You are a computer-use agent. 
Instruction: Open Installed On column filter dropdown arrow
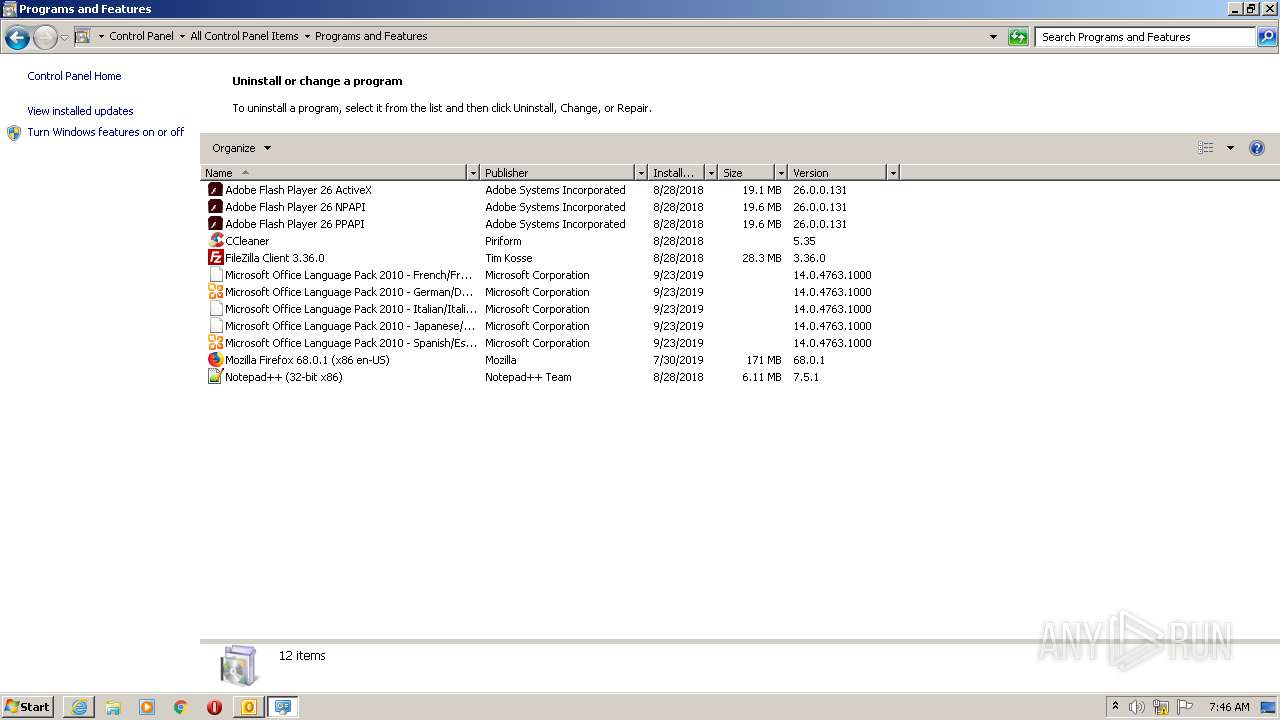[711, 173]
